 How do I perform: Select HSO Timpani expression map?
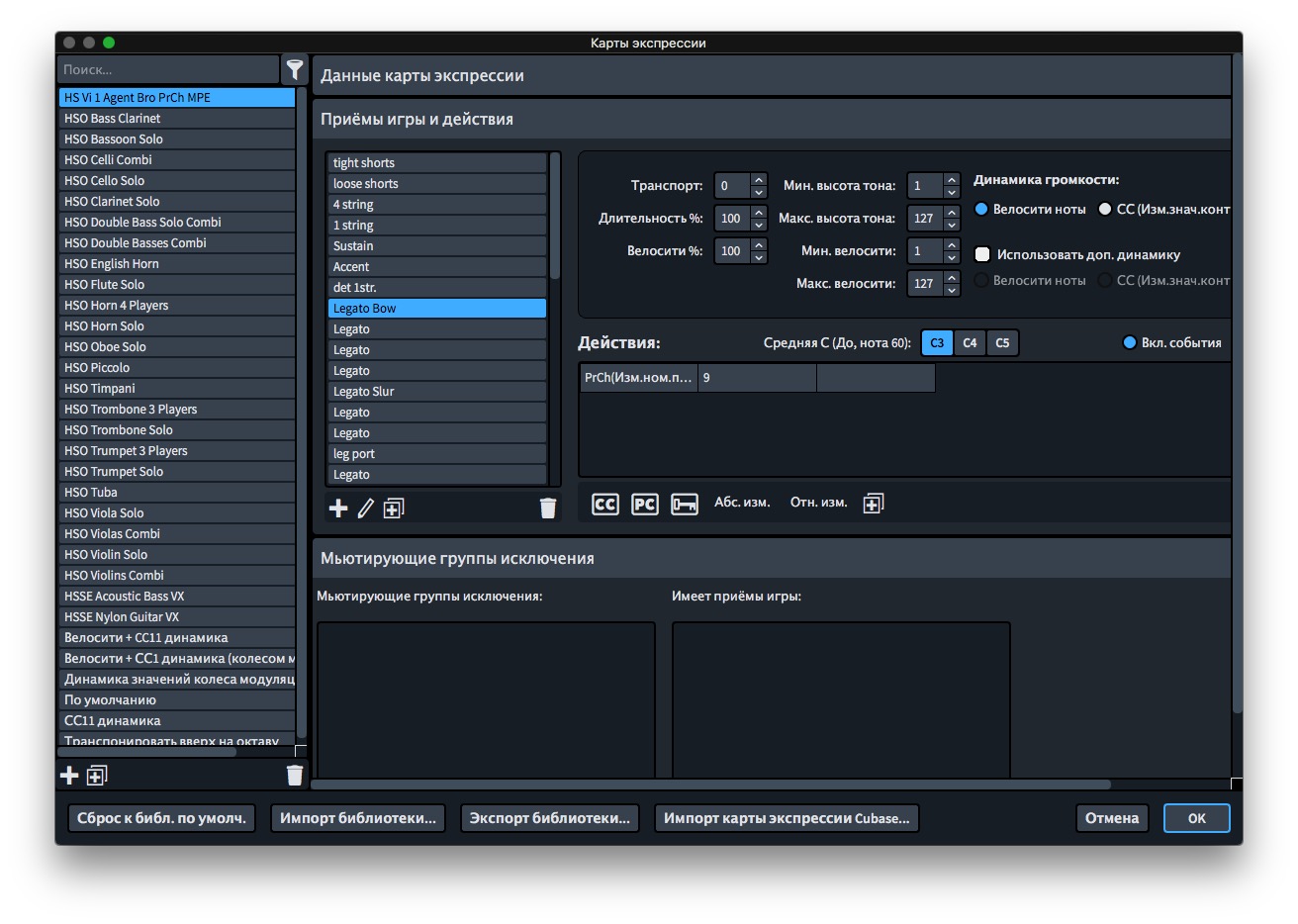176,388
